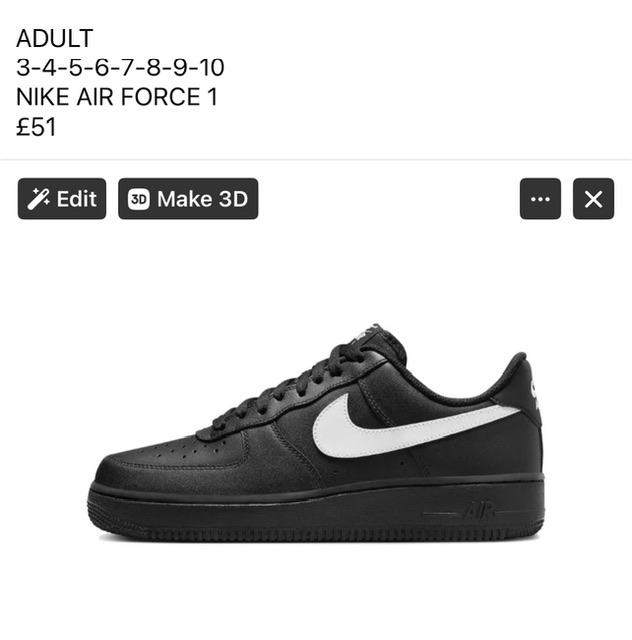Click the size range 3-4-5-6-7-8-9-10 text
This screenshot has height=640, width=632.
click(120, 68)
